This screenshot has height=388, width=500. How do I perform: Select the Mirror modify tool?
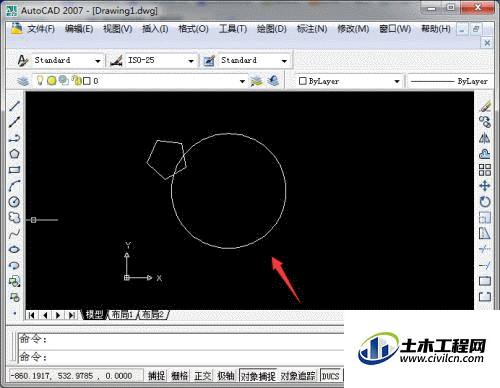[485, 138]
